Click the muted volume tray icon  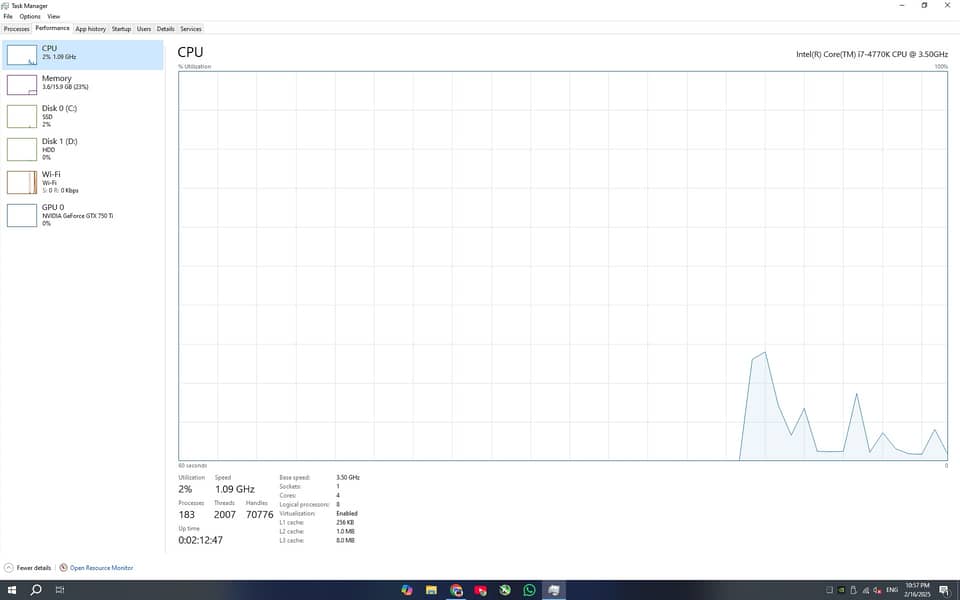click(877, 590)
